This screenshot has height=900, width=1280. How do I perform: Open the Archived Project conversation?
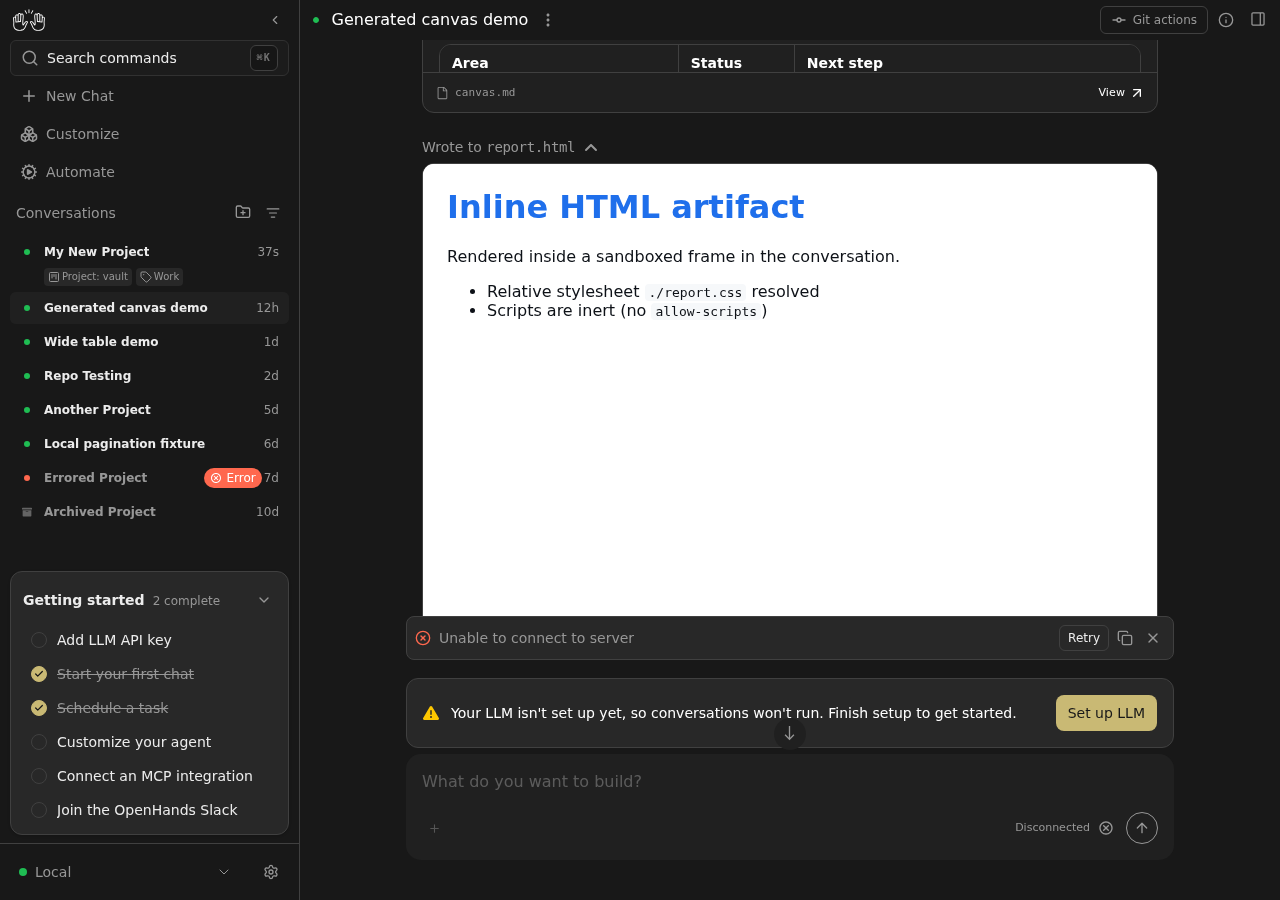pos(149,512)
